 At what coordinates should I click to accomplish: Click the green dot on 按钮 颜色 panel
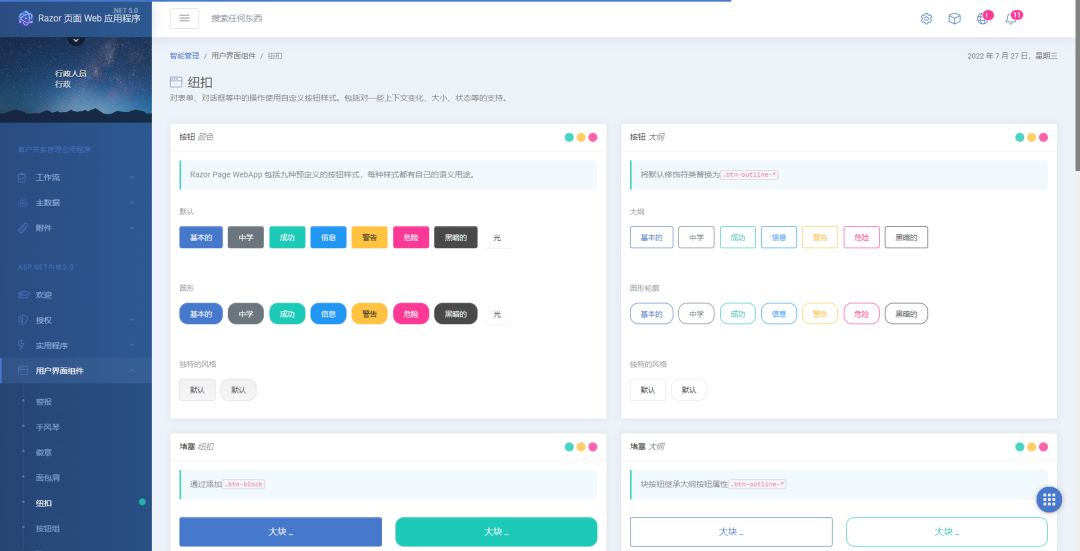(x=569, y=137)
